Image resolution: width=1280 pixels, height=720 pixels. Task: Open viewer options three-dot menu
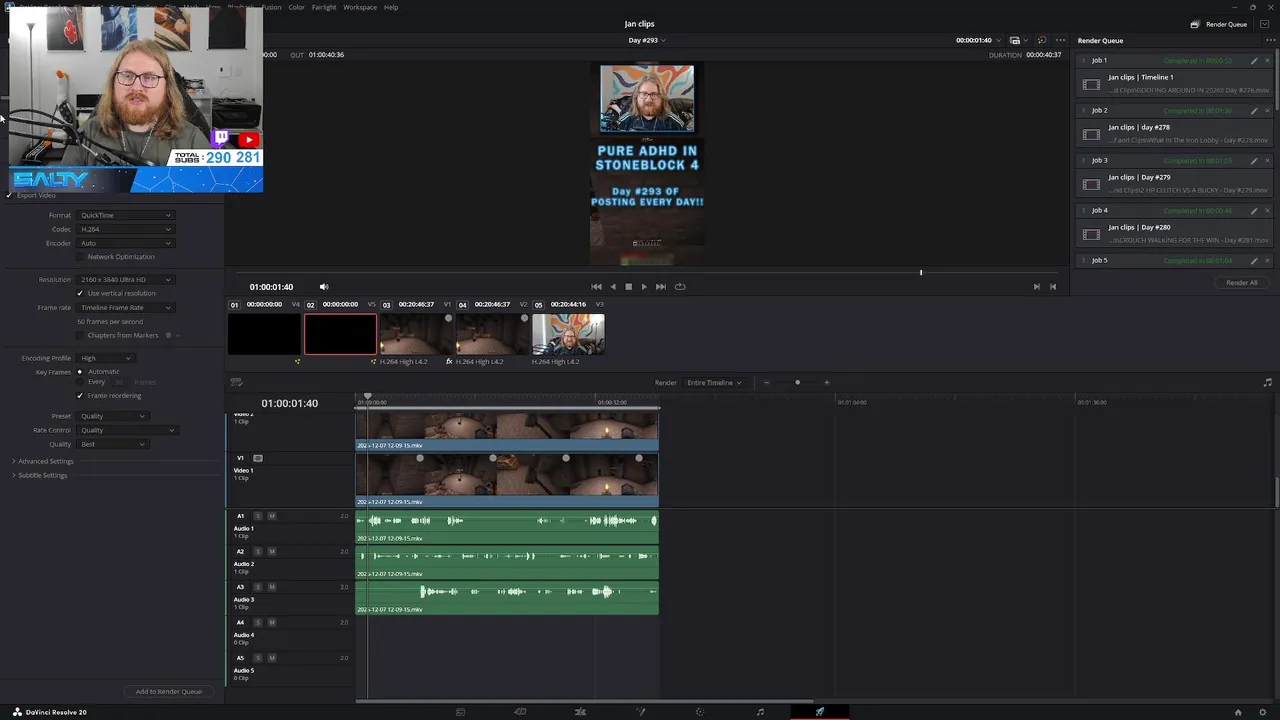click(1060, 40)
